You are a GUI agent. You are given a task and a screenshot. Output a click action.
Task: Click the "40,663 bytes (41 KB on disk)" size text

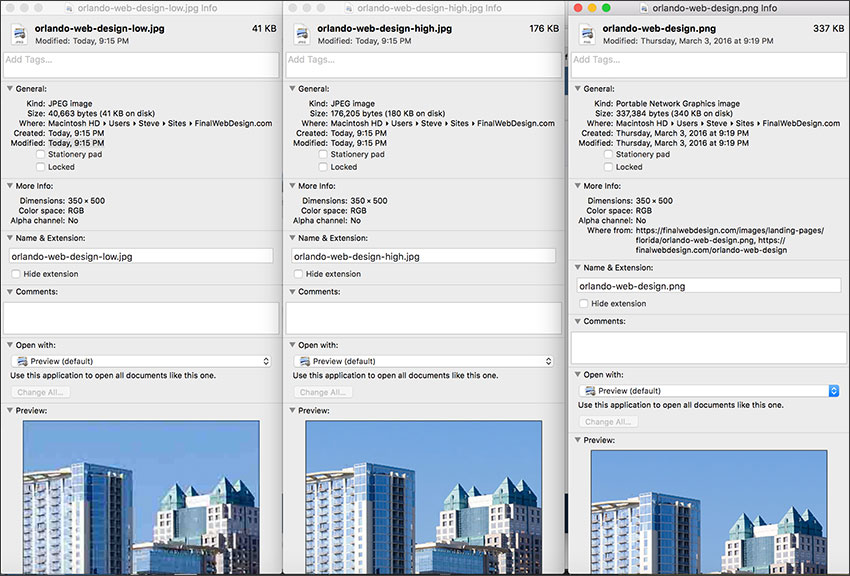point(101,113)
